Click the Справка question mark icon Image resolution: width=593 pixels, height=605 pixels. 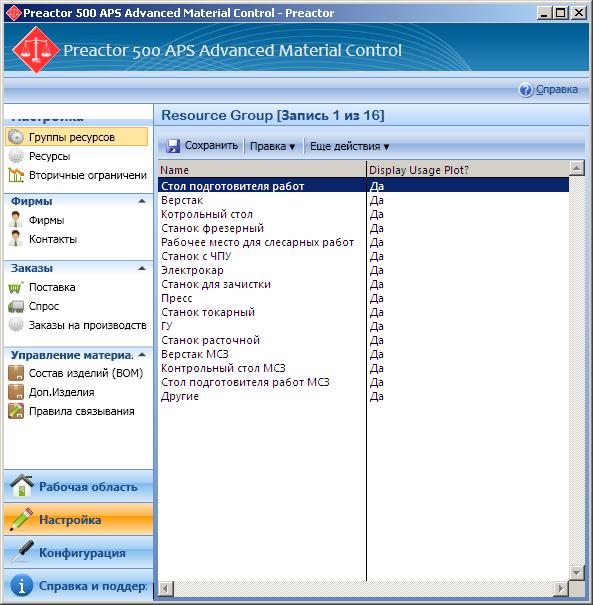(525, 90)
